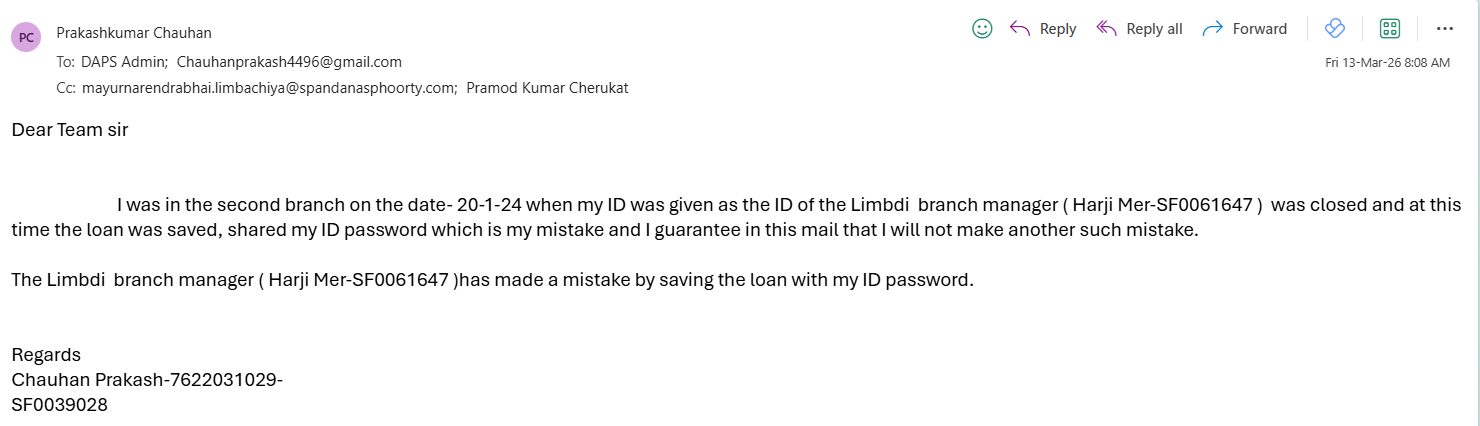Open the green Apps grid icon

1390,29
